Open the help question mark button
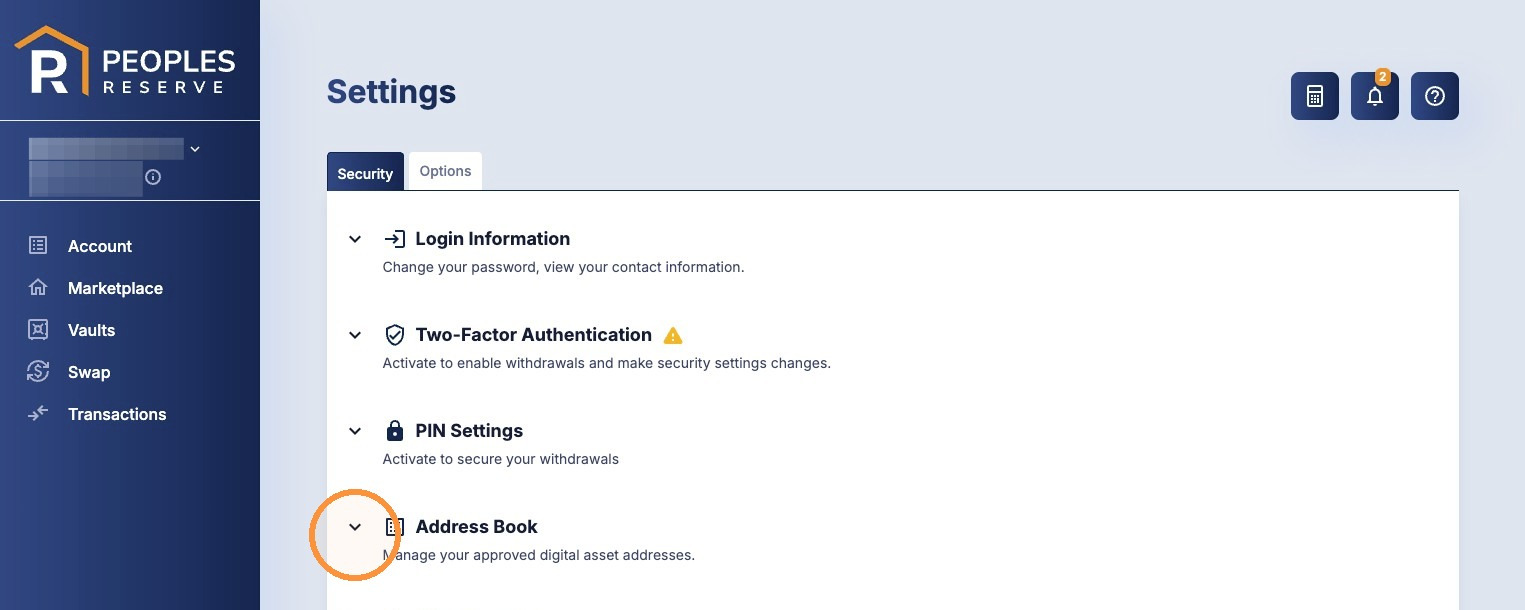The width and height of the screenshot is (1525, 610). (x=1435, y=96)
